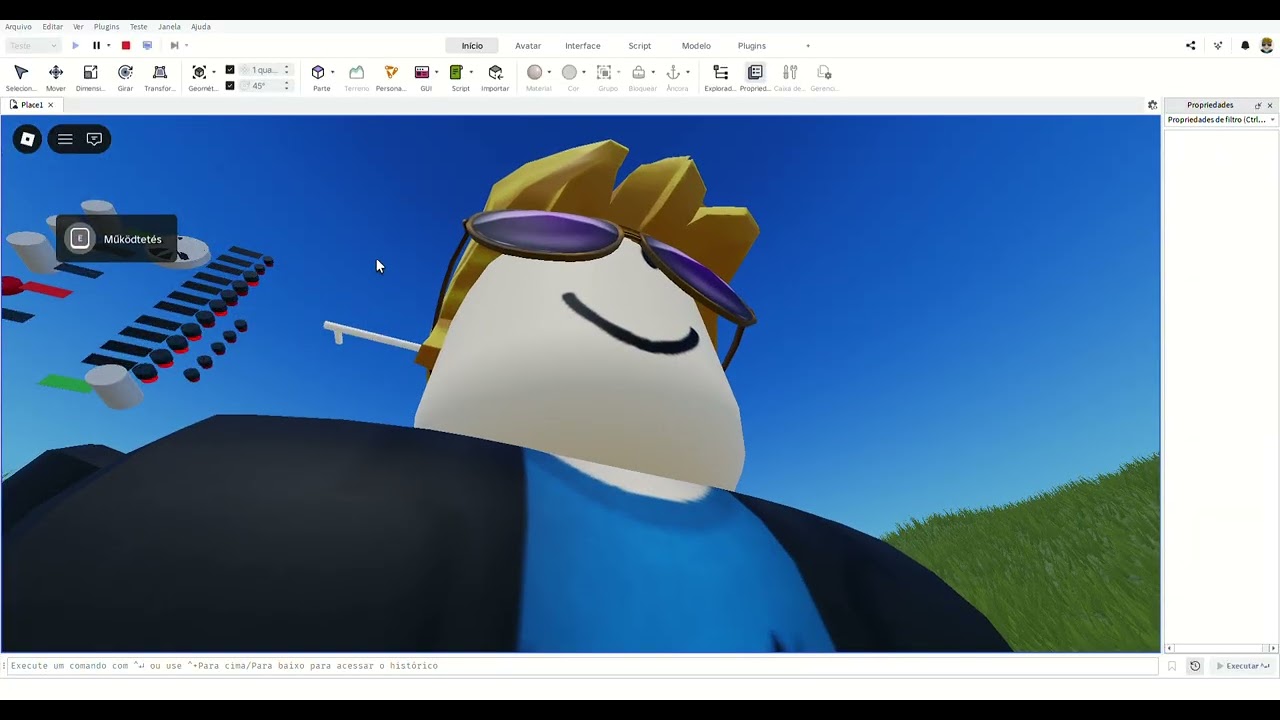This screenshot has height=720, width=1280.
Task: Click the Cor color icon
Action: (569, 73)
